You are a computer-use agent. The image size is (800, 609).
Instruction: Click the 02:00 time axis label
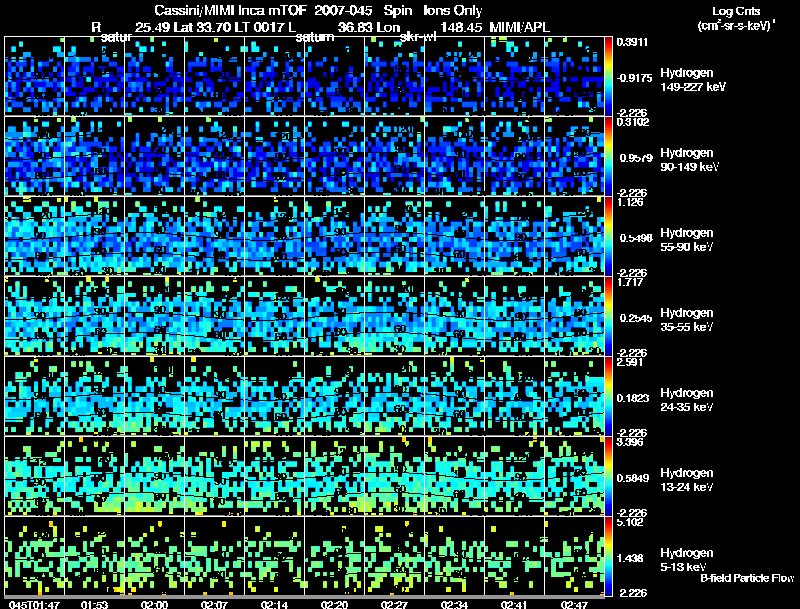tap(154, 605)
